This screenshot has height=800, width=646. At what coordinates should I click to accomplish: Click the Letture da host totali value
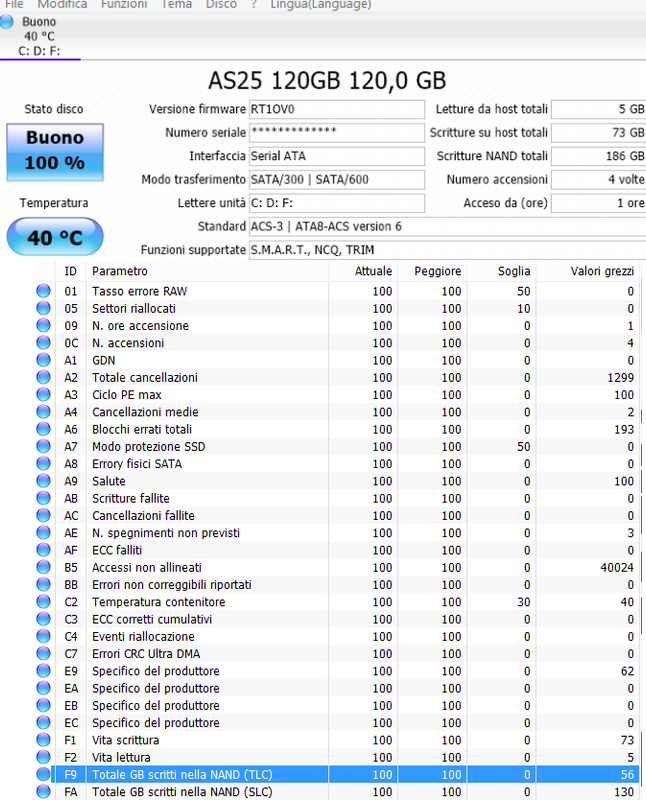click(x=599, y=109)
